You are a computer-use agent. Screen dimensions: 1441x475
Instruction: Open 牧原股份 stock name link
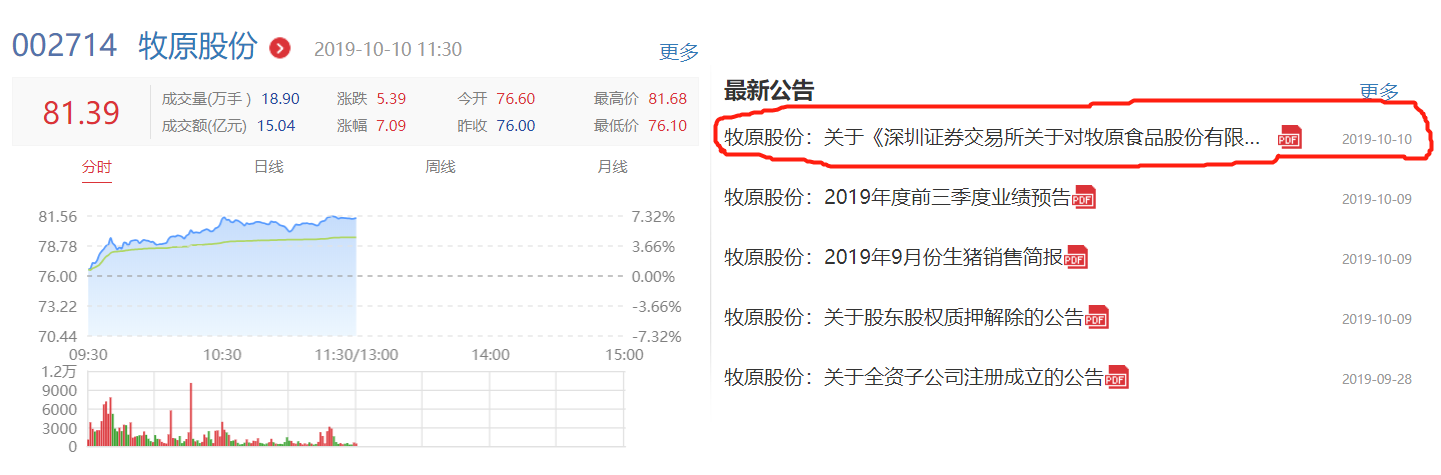tap(199, 46)
